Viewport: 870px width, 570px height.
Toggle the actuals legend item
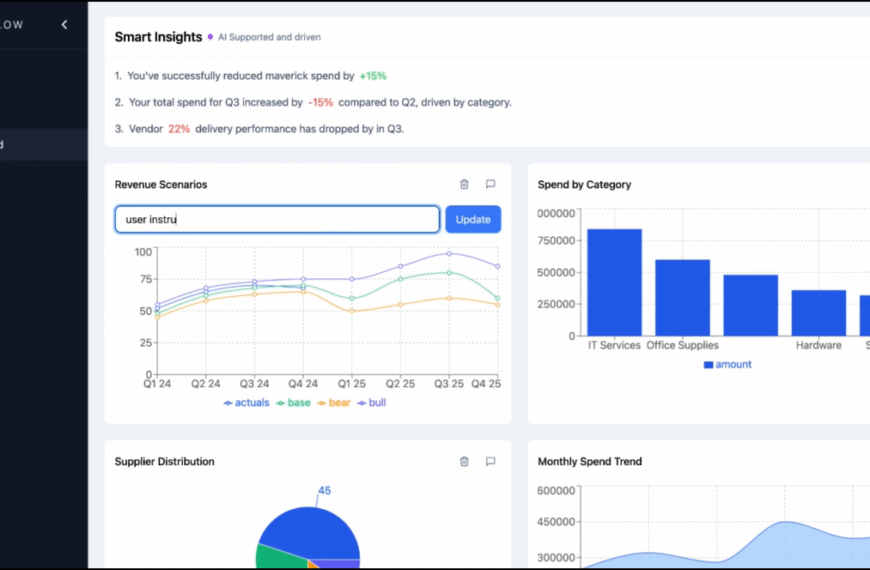(x=246, y=403)
